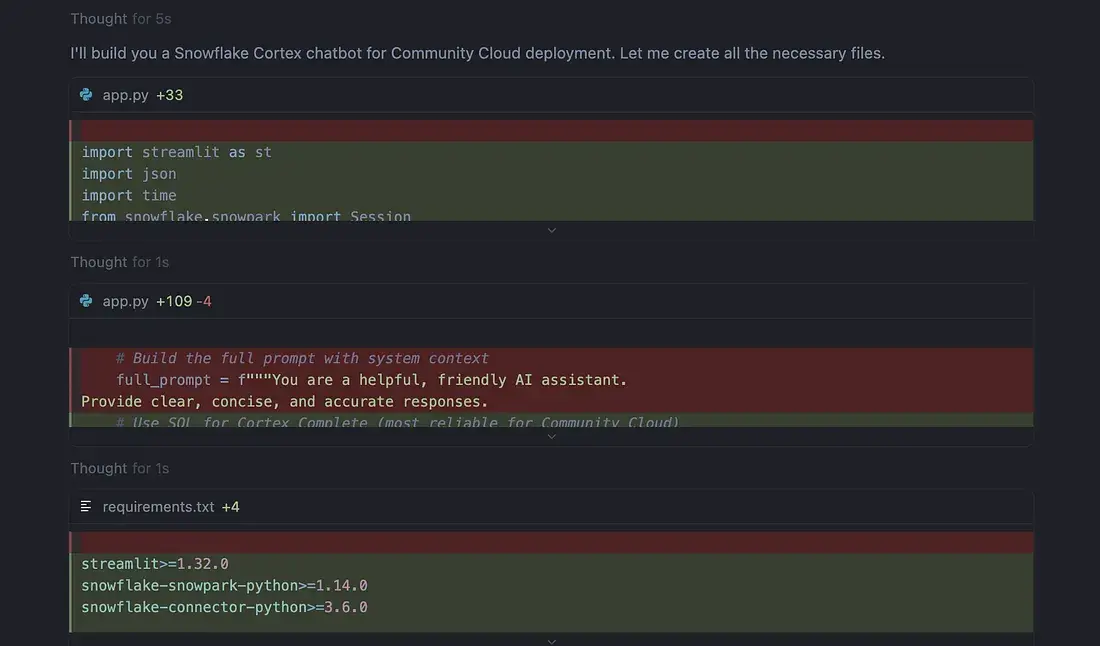
Task: Click the 'import streamlit as st' code line
Action: [x=176, y=152]
